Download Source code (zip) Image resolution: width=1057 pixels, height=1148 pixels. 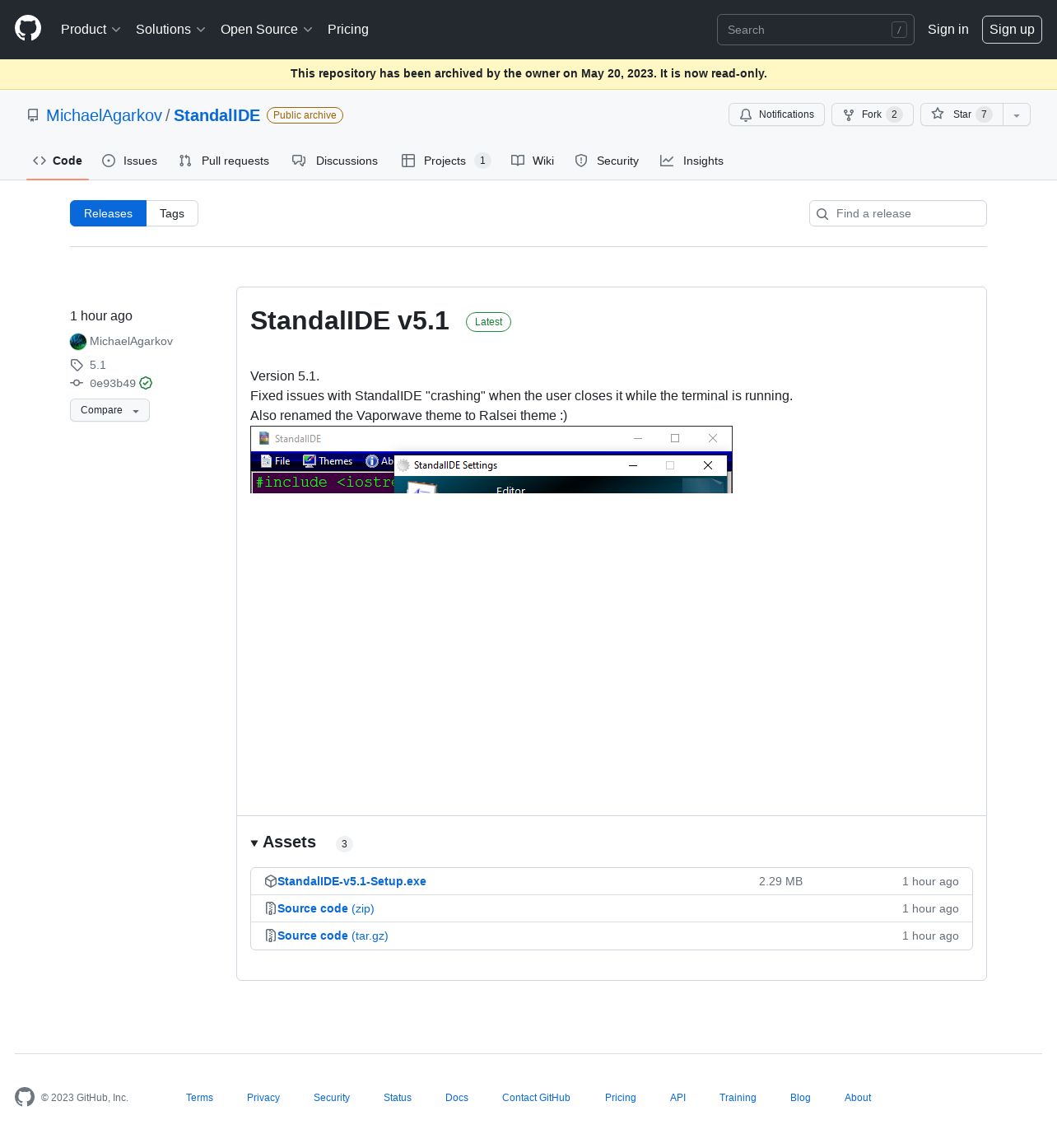(326, 908)
